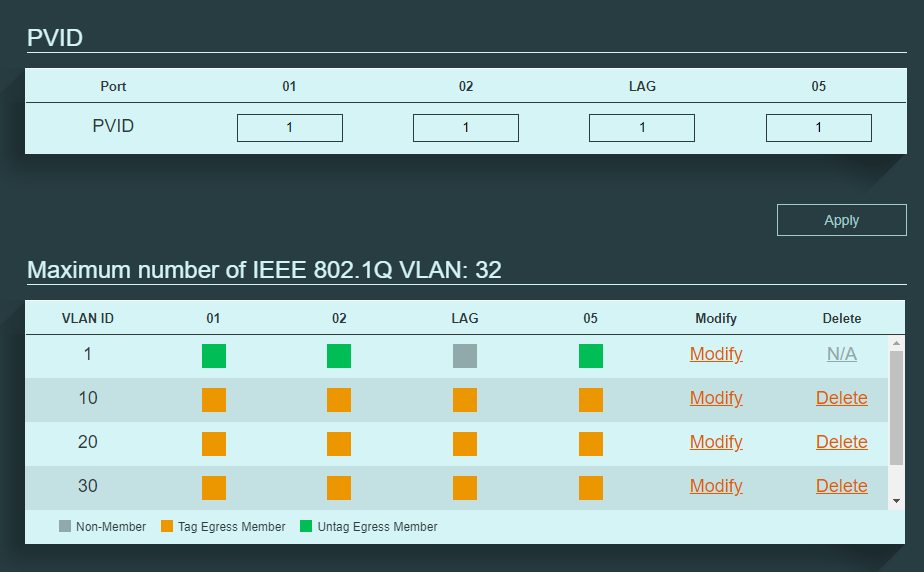Modify VLAN ID 30
Screen dimensions: 924x572
click(x=716, y=486)
